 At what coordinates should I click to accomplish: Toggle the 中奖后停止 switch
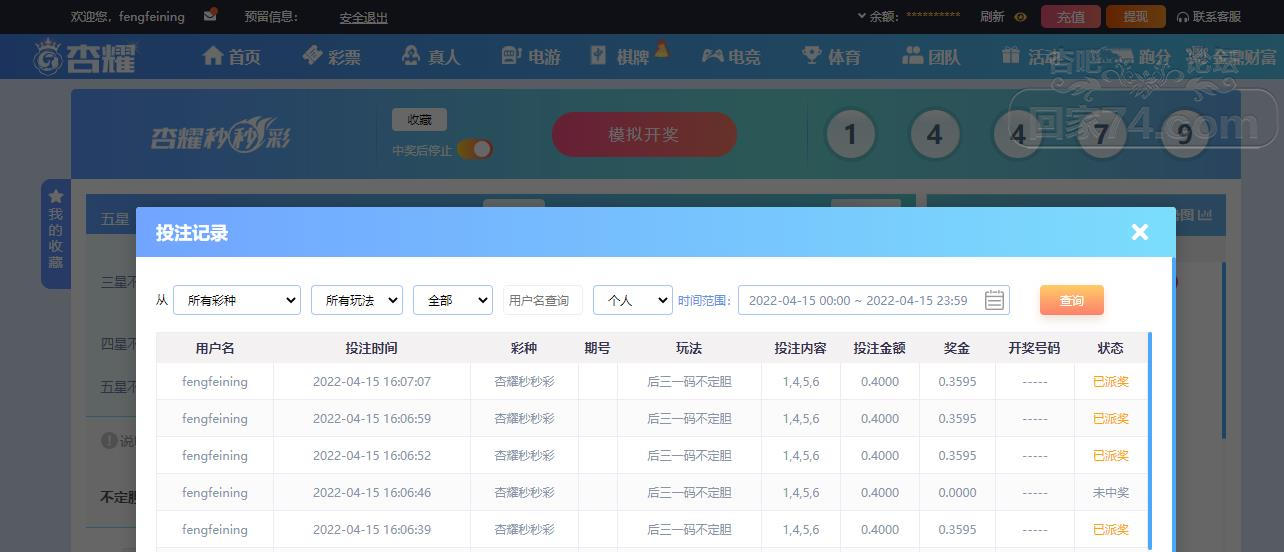(476, 149)
